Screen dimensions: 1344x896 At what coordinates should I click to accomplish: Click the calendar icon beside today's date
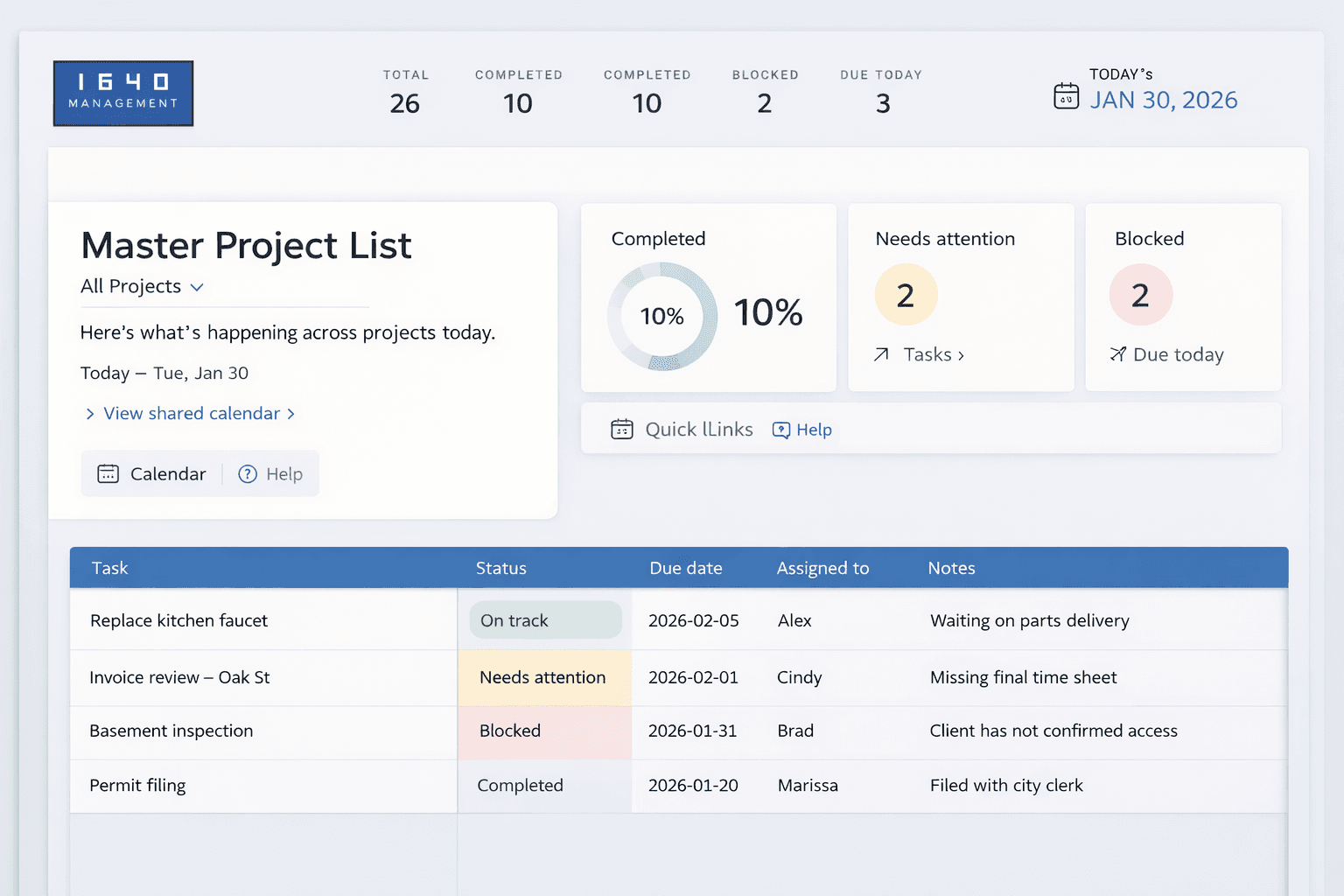[x=1066, y=95]
